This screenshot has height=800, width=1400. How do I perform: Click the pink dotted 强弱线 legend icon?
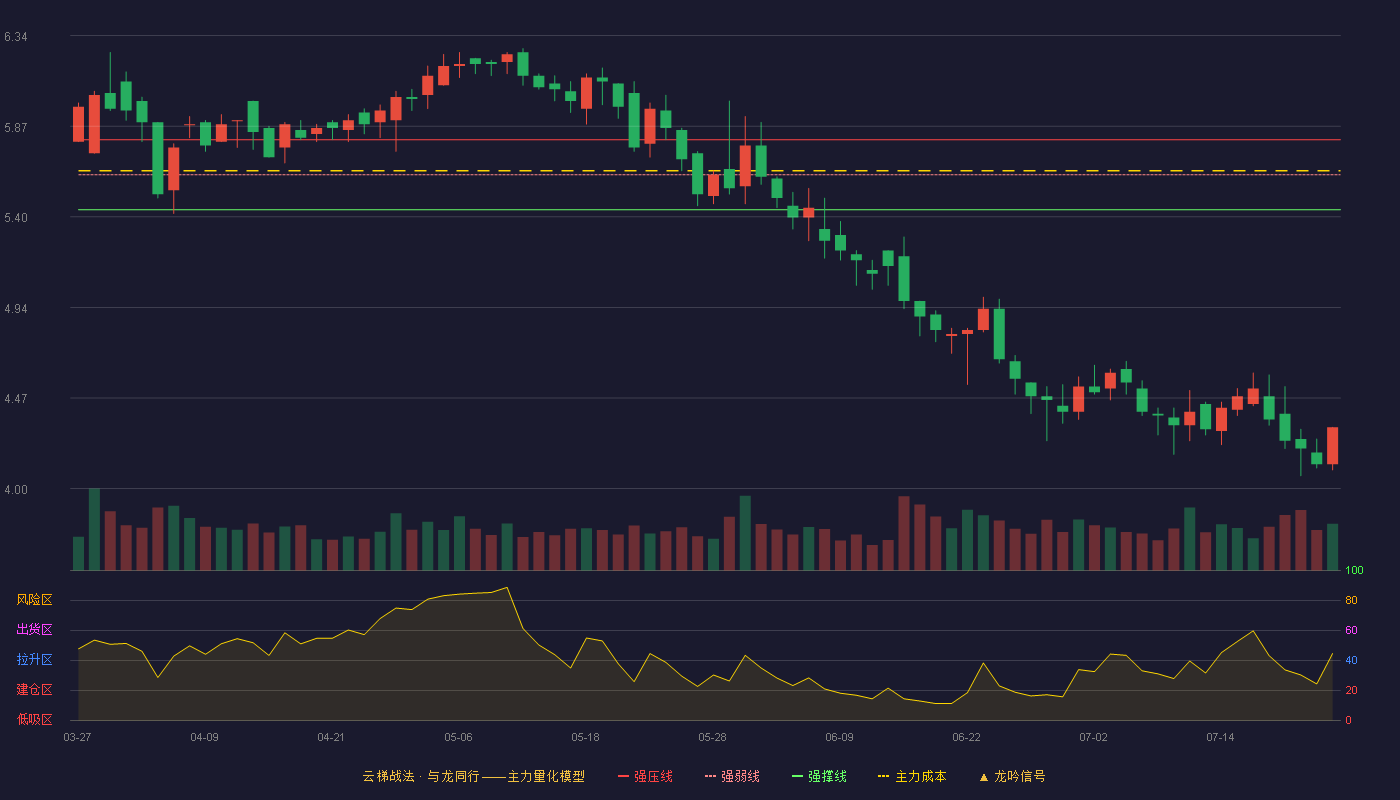711,776
